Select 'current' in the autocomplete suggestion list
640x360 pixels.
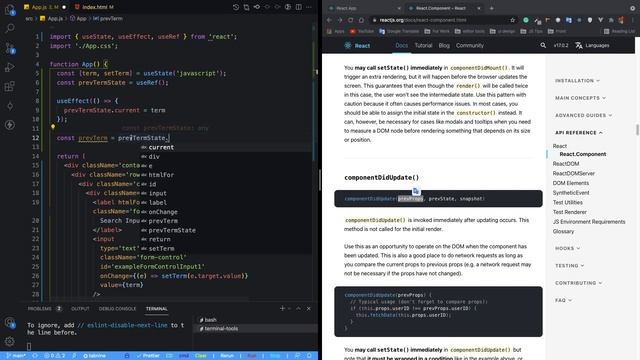pyautogui.click(x=226, y=147)
